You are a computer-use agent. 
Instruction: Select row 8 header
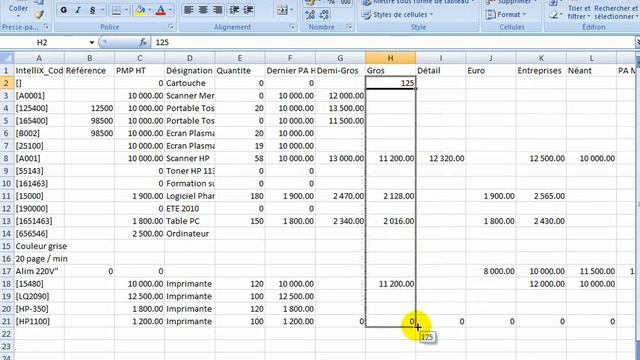click(x=7, y=158)
